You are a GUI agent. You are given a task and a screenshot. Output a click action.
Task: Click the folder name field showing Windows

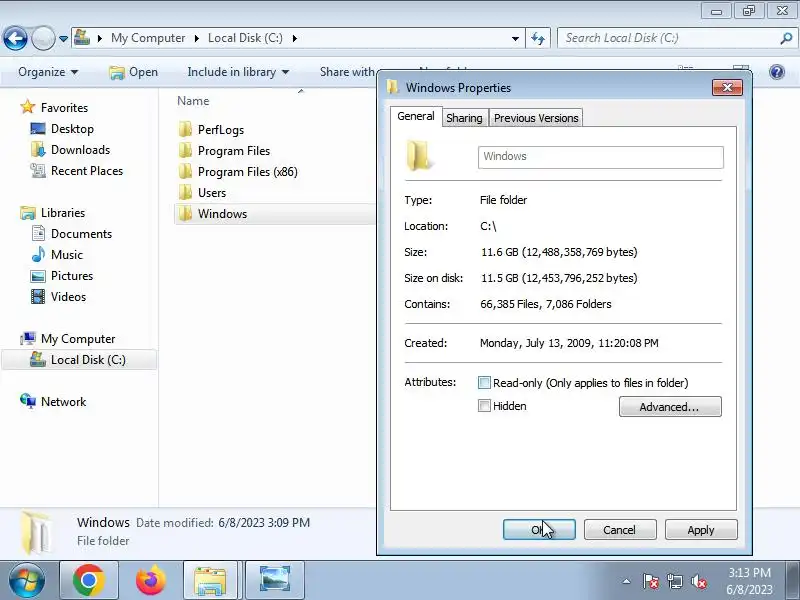click(601, 157)
